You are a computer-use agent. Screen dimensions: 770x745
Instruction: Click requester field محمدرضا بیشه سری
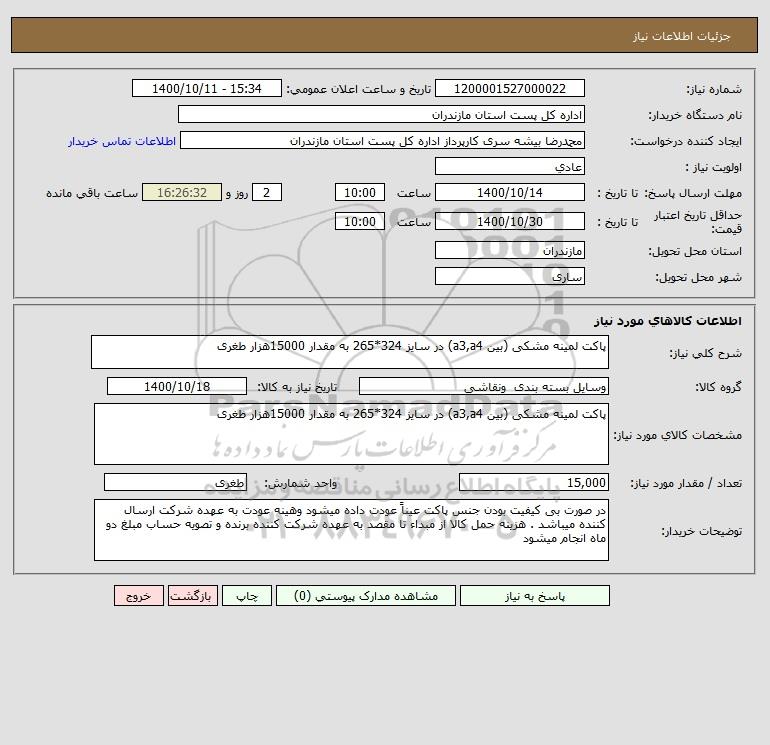383,140
